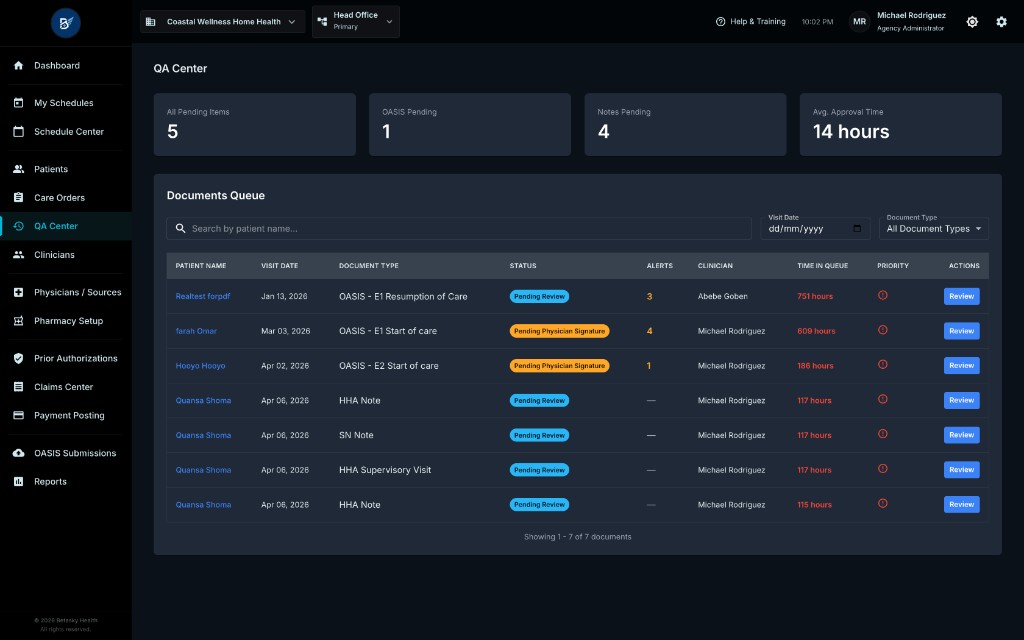Image resolution: width=1024 pixels, height=640 pixels.
Task: Review the HHA Supervisory Visit document
Action: (x=961, y=470)
